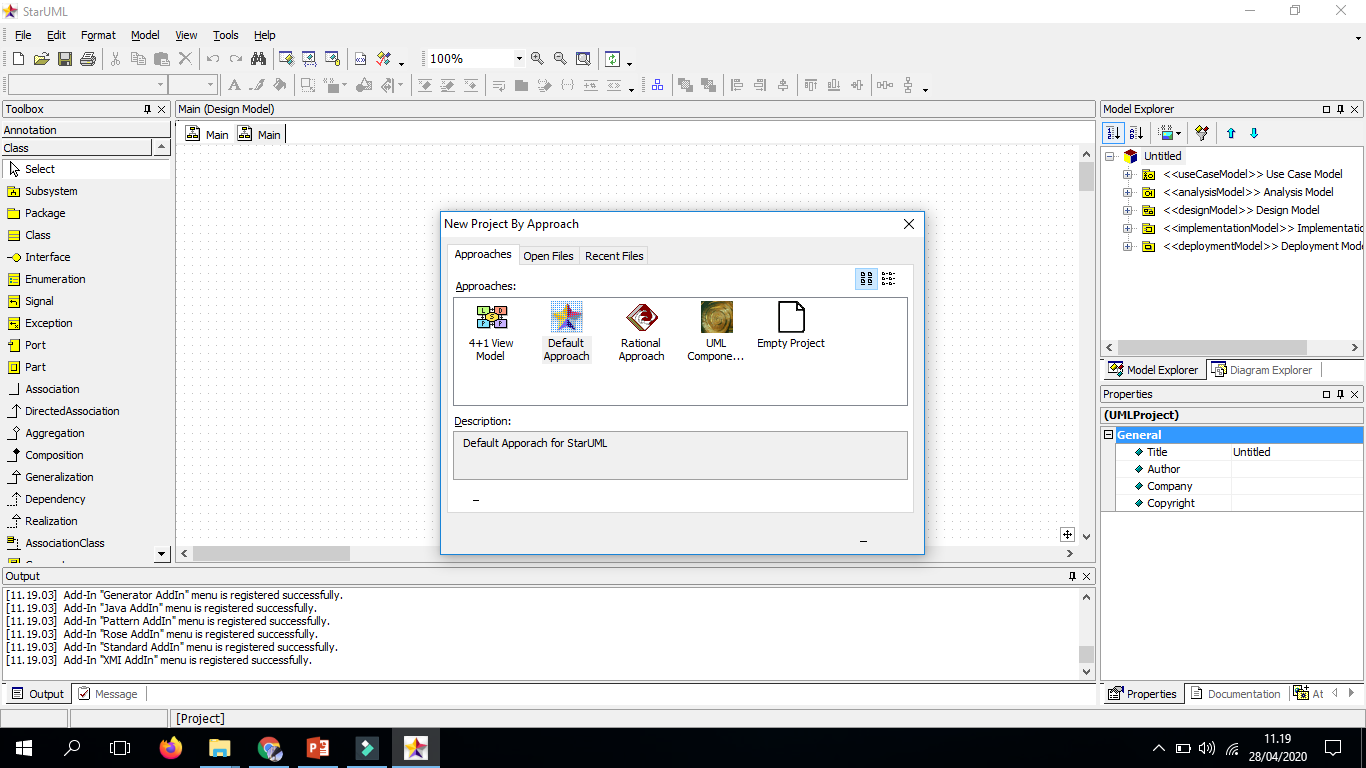Open the font name combo box
Viewport: 1366px width, 768px height.
pyautogui.click(x=86, y=85)
